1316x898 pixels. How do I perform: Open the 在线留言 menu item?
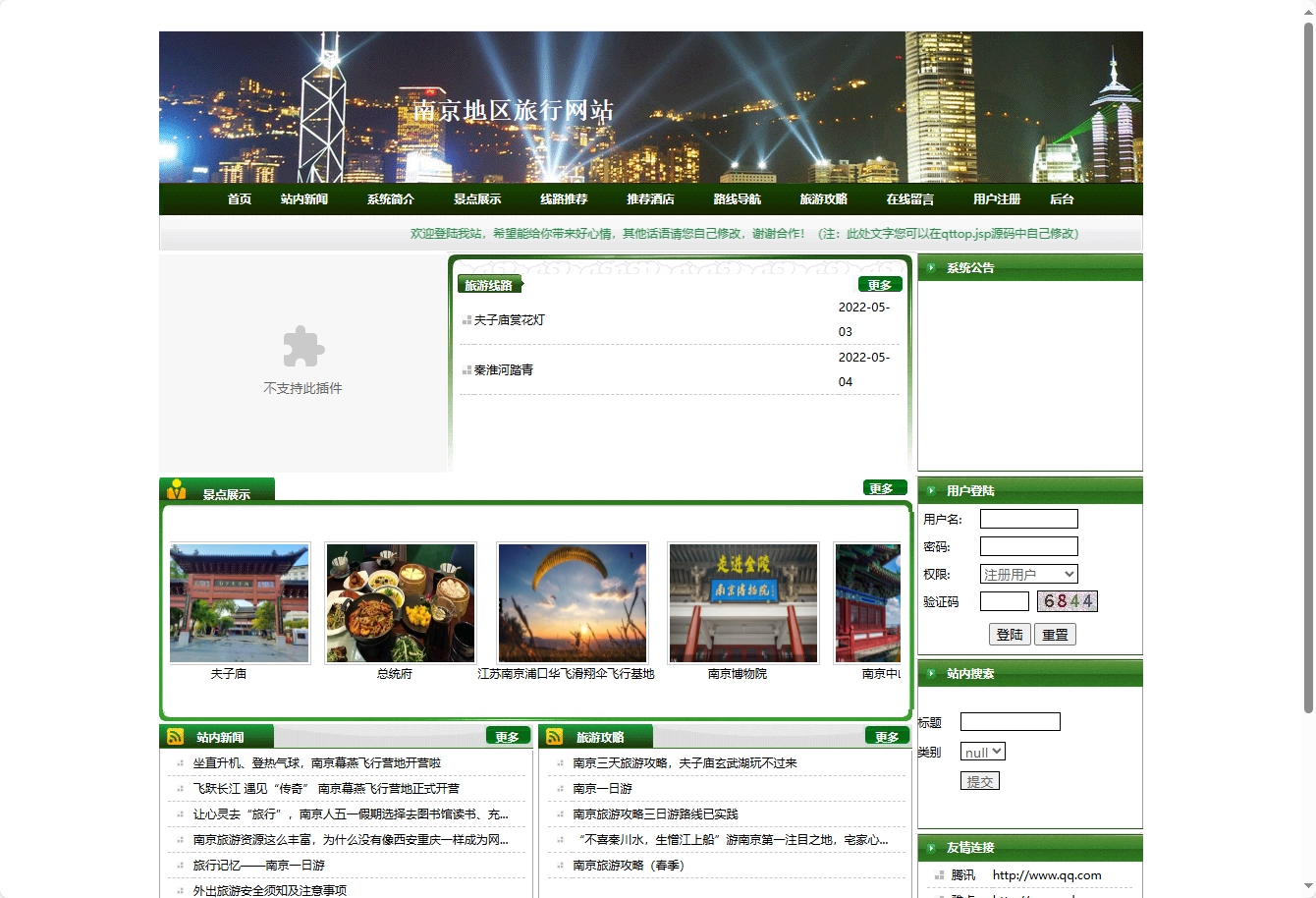pyautogui.click(x=912, y=198)
